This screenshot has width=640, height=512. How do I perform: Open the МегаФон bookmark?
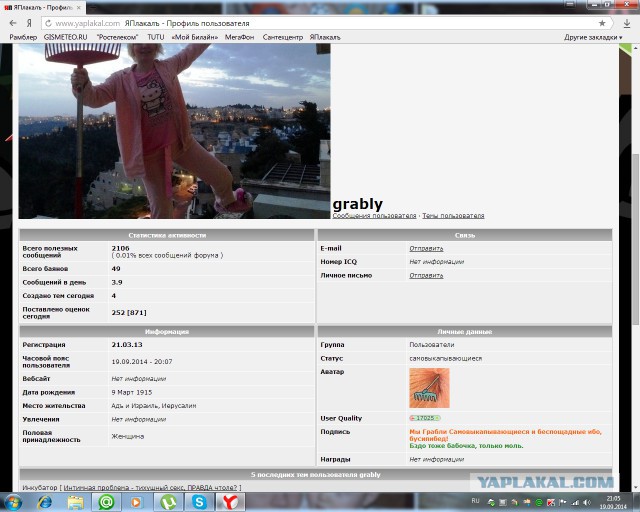coord(240,37)
